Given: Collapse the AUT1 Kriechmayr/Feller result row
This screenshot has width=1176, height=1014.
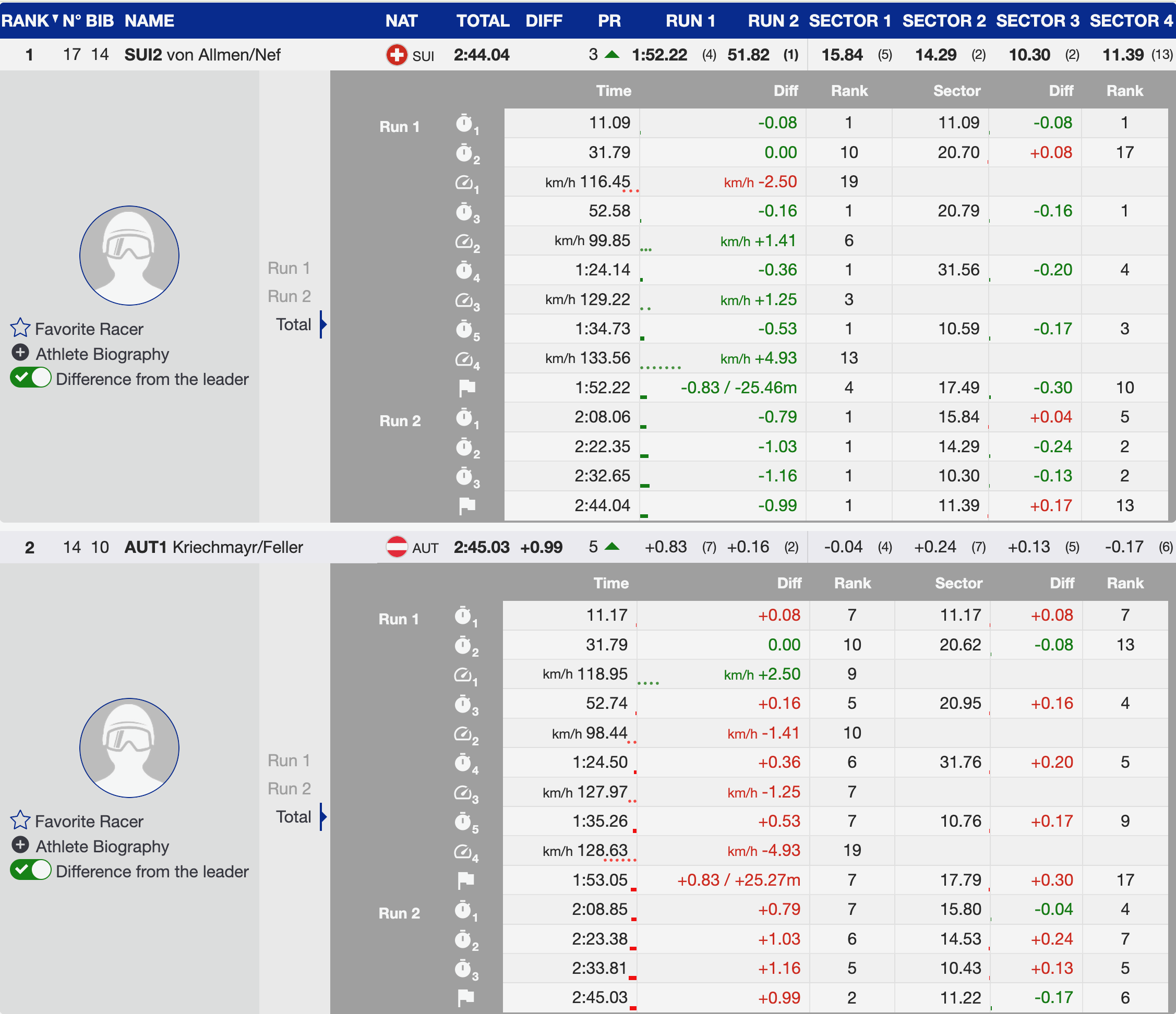Looking at the screenshot, I should [x=213, y=547].
